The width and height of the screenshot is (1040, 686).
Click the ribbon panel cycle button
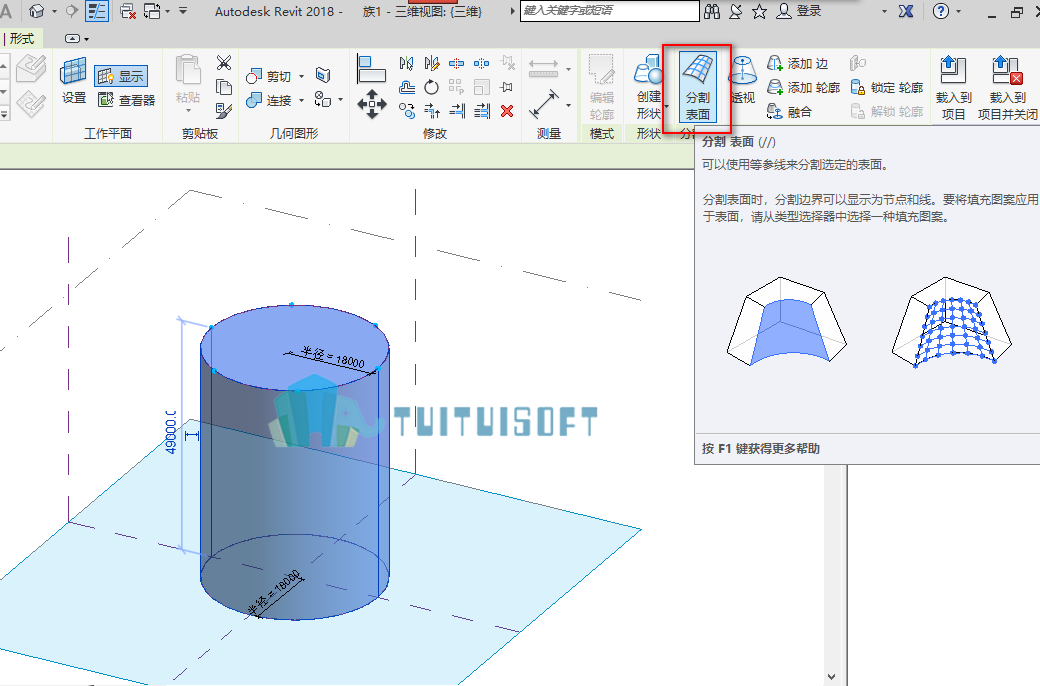[x=72, y=38]
